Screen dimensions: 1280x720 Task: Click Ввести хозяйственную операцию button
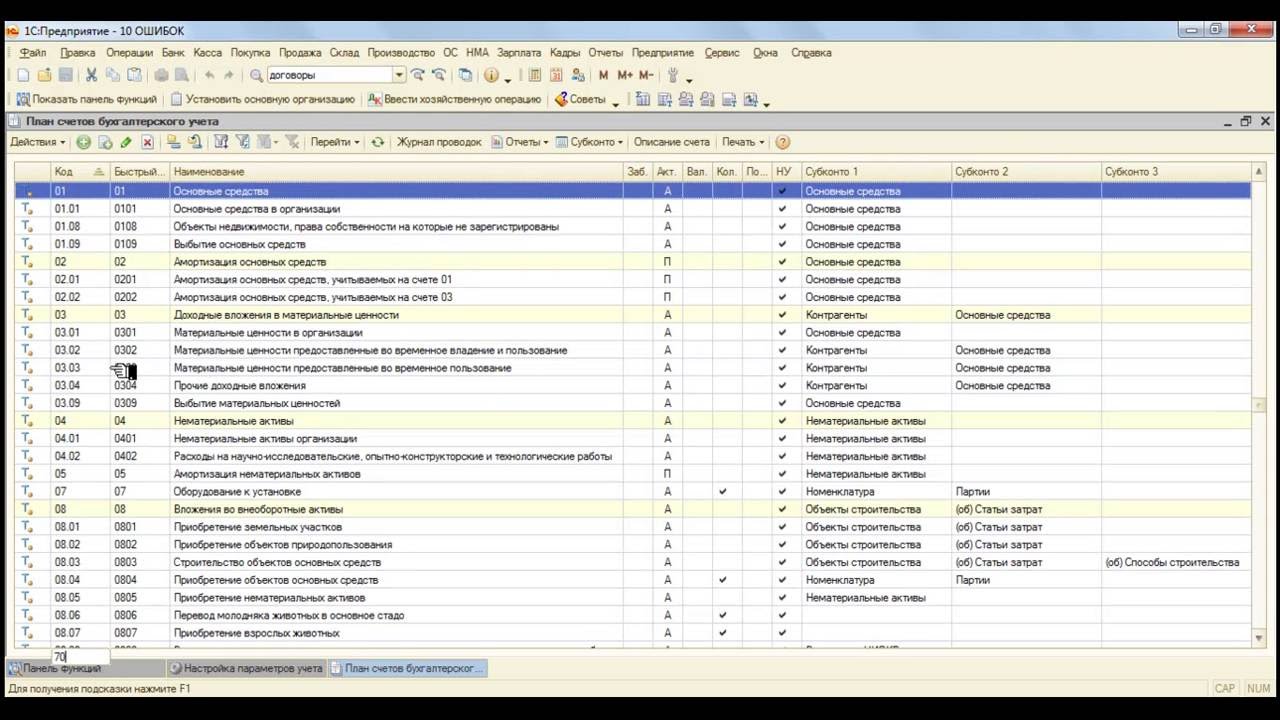(x=454, y=99)
